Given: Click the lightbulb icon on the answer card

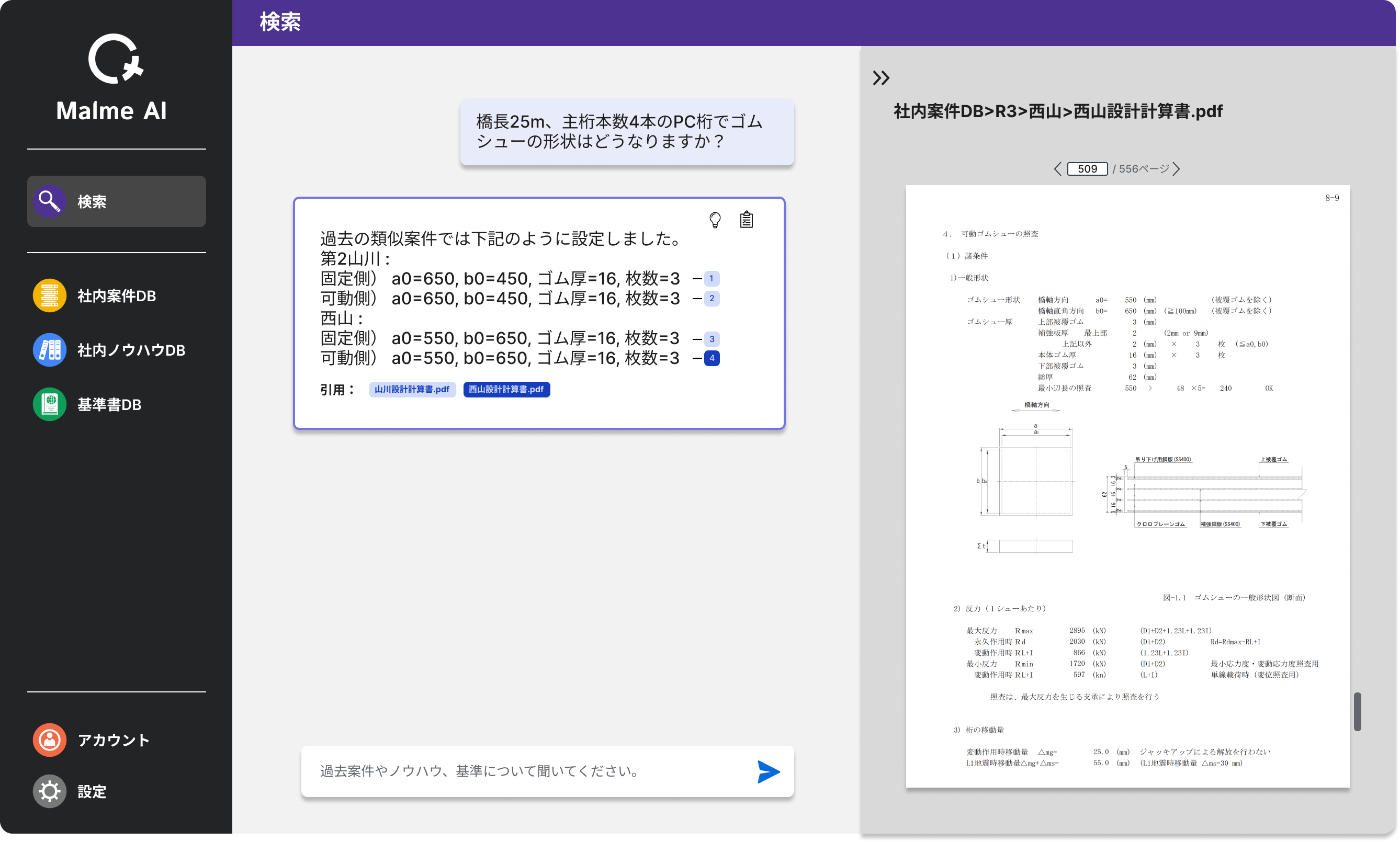Looking at the screenshot, I should pos(715,220).
